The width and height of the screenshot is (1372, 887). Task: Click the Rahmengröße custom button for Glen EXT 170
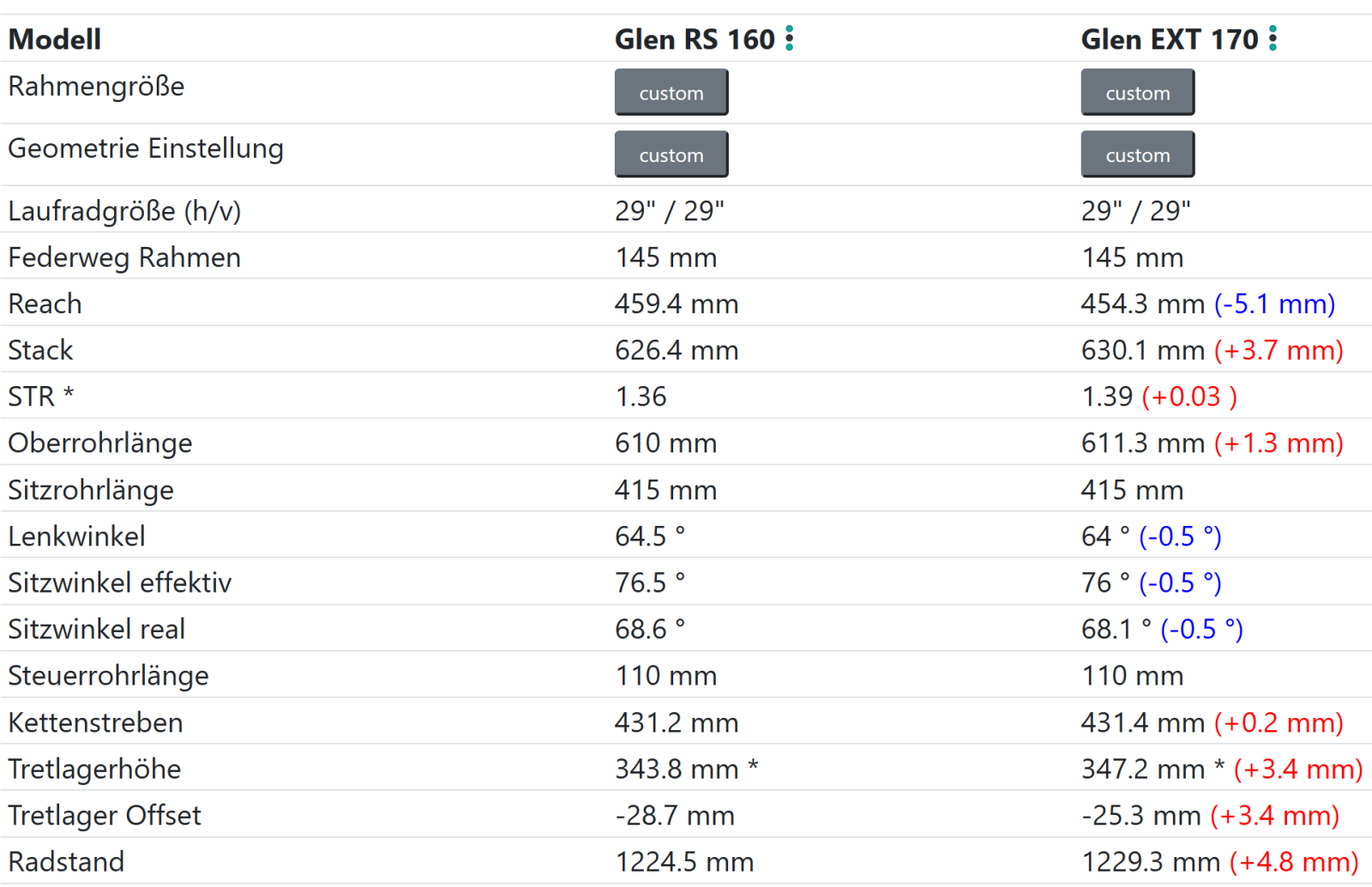[x=1137, y=93]
